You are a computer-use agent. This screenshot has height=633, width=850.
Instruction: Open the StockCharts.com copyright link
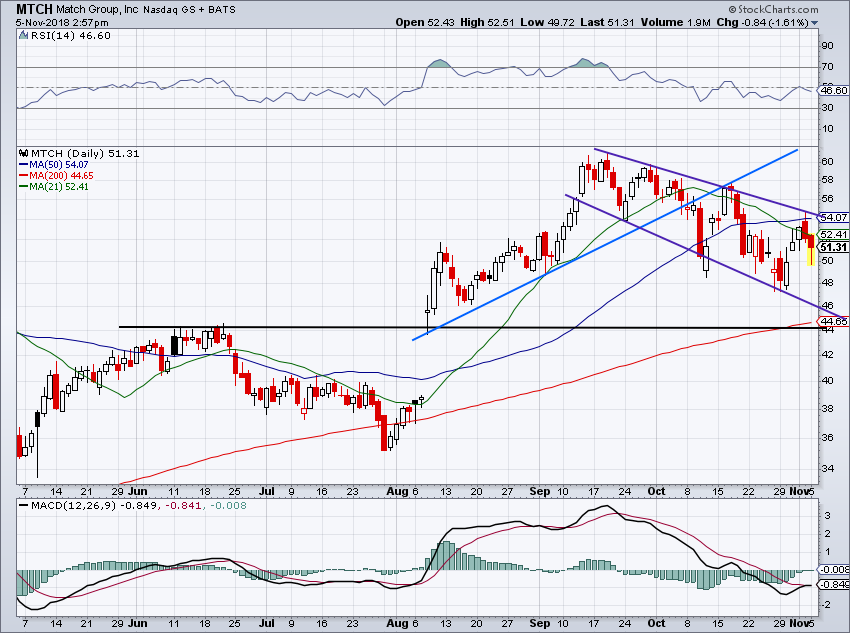(774, 9)
